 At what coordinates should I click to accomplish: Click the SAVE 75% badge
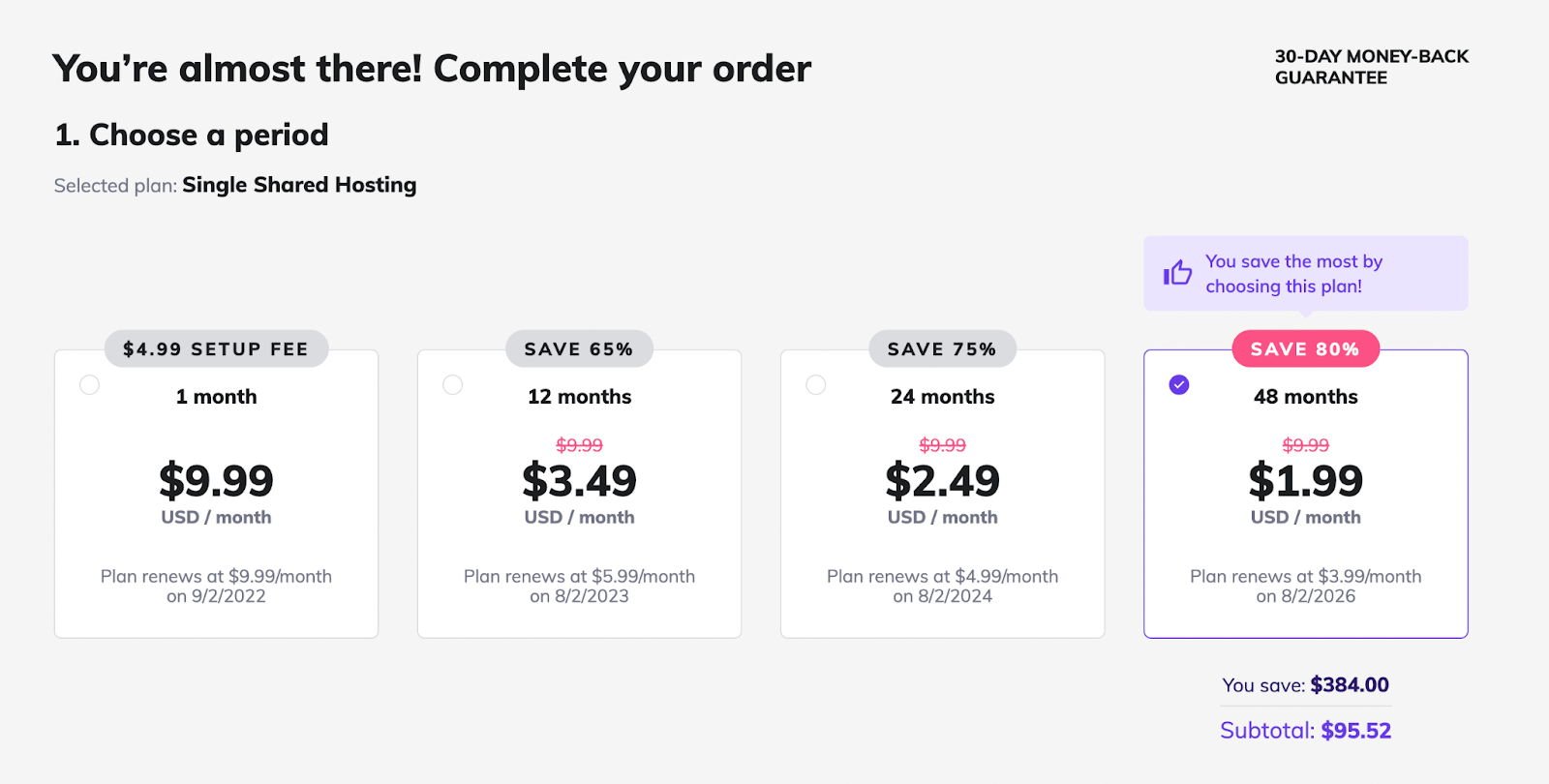pos(942,348)
